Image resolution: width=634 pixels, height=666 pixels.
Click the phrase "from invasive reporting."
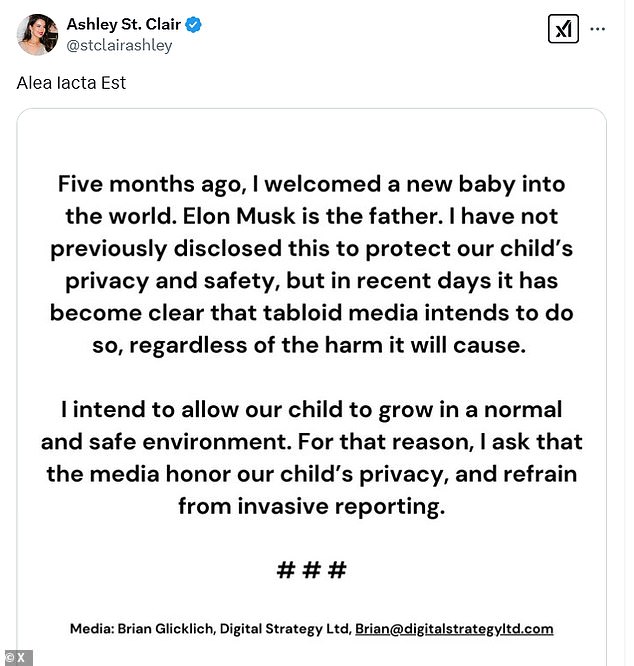311,506
